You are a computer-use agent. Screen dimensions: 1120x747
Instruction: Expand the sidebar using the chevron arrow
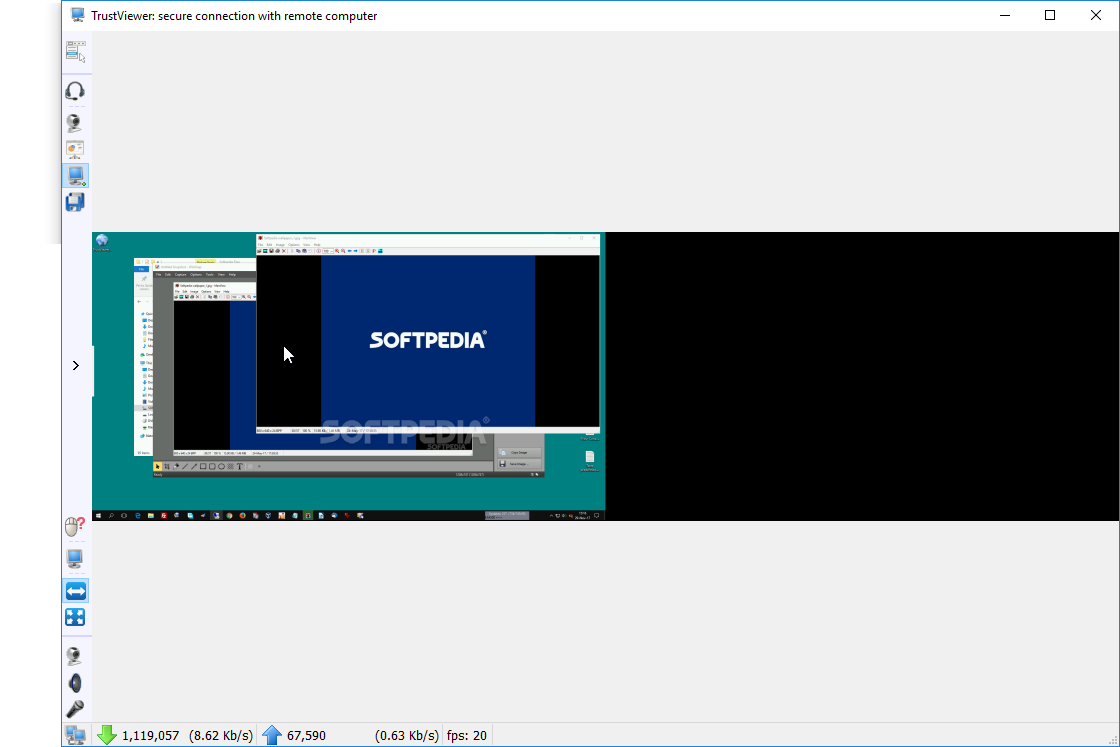(76, 366)
